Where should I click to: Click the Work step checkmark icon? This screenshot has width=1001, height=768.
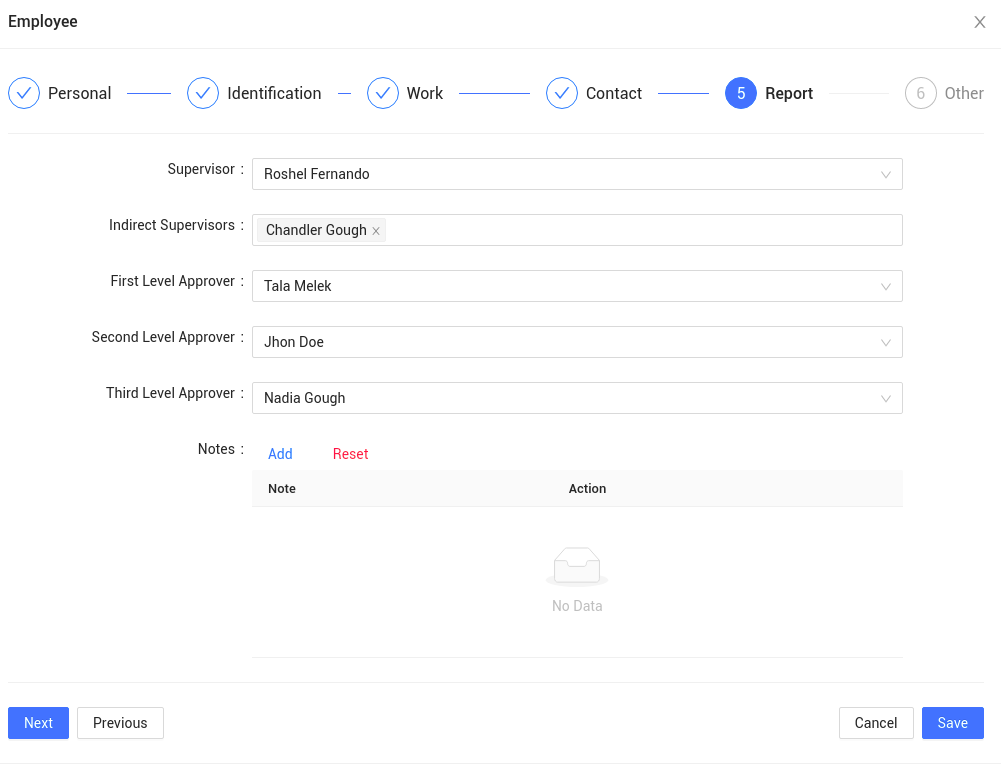tap(383, 93)
